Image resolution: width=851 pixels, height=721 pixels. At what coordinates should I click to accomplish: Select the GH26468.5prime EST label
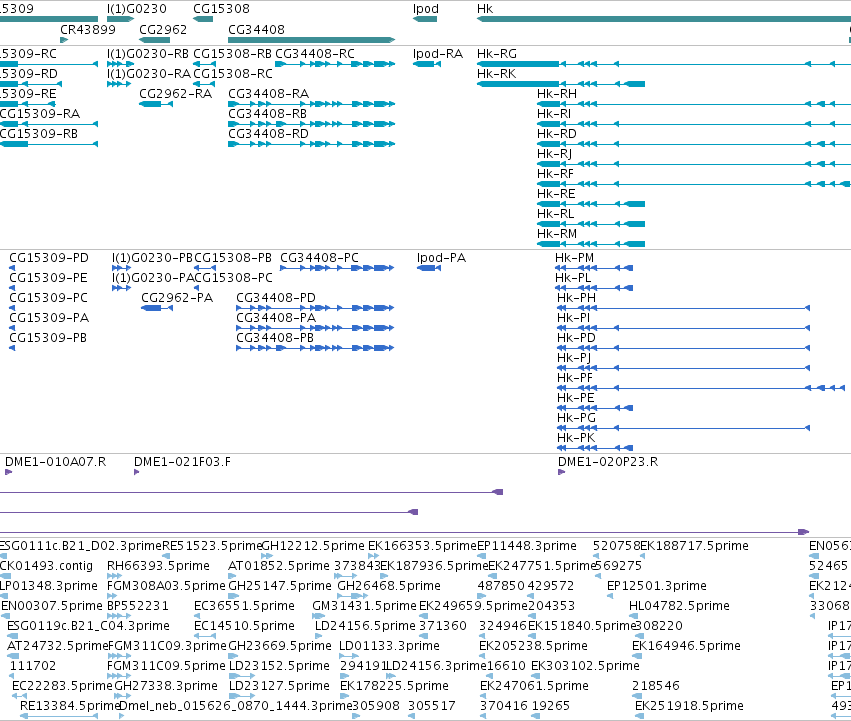click(x=389, y=586)
